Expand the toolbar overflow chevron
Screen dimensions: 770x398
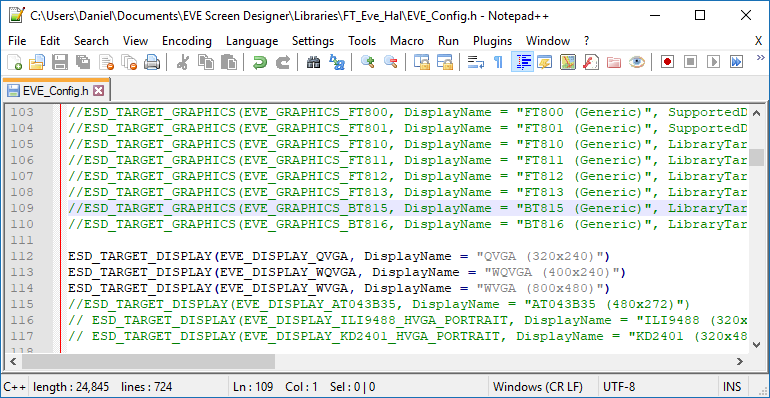pyautogui.click(x=761, y=57)
